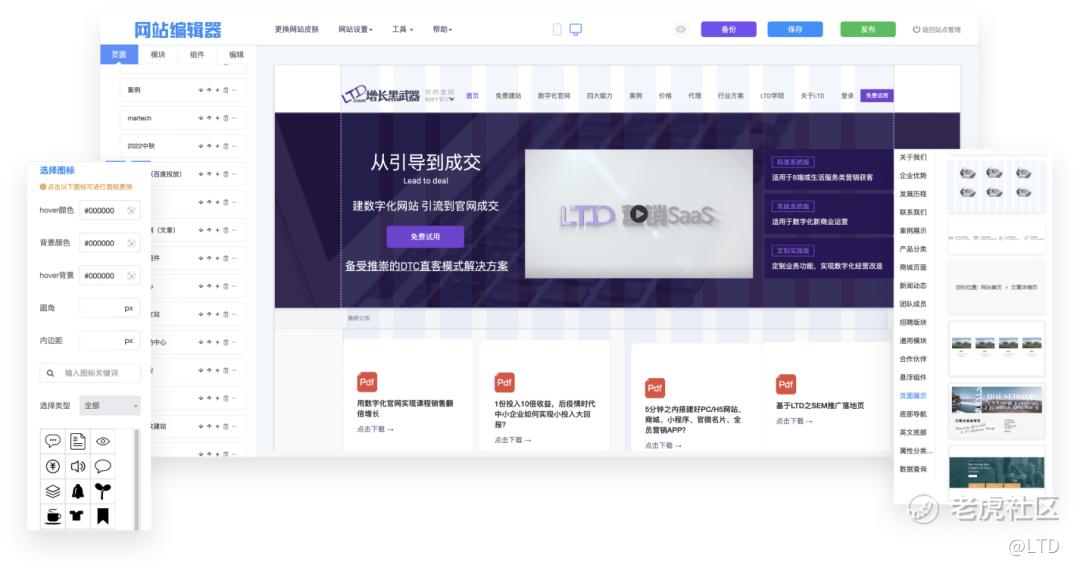Select the 2022中秋 page row
This screenshot has height=571, width=1080.
point(183,146)
